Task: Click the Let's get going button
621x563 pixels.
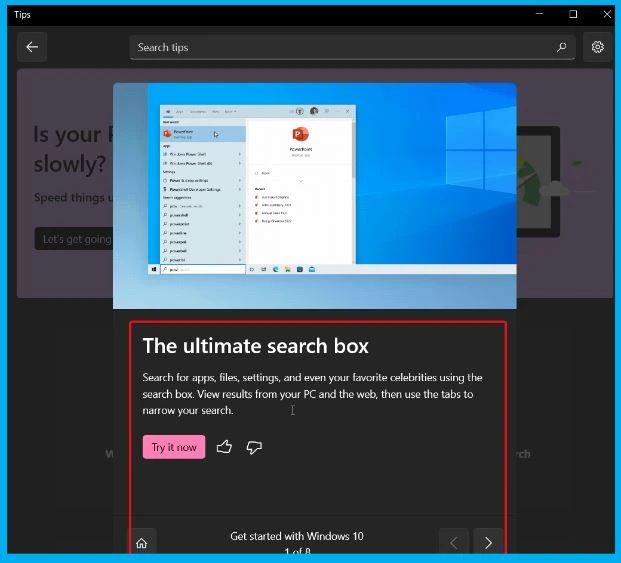Action: click(74, 239)
